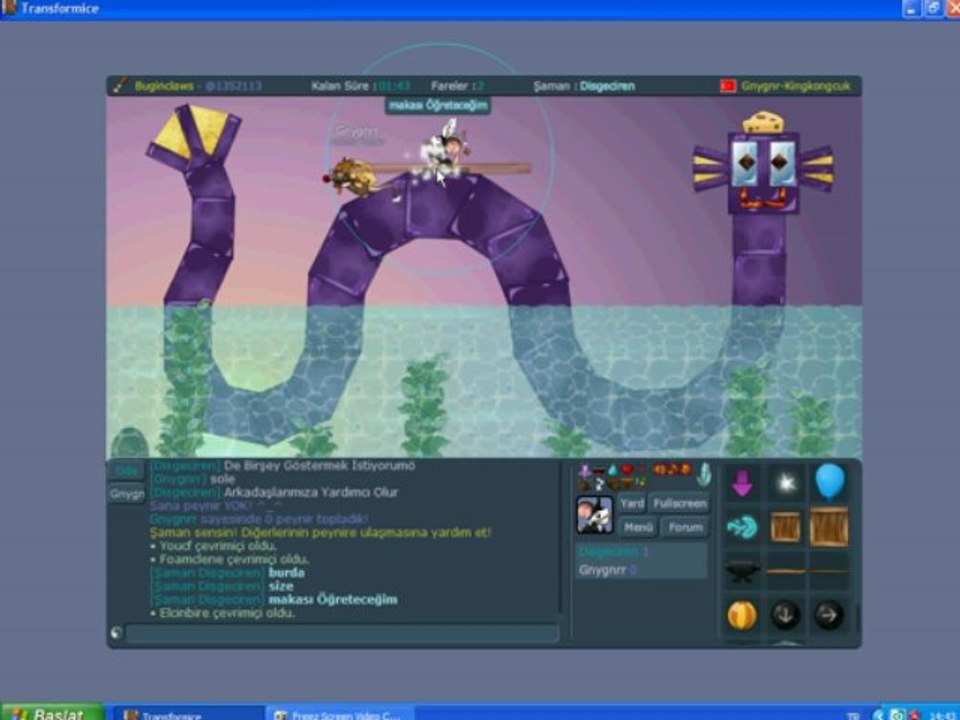This screenshot has height=720, width=960.
Task: Open the Menü button
Action: tap(638, 527)
